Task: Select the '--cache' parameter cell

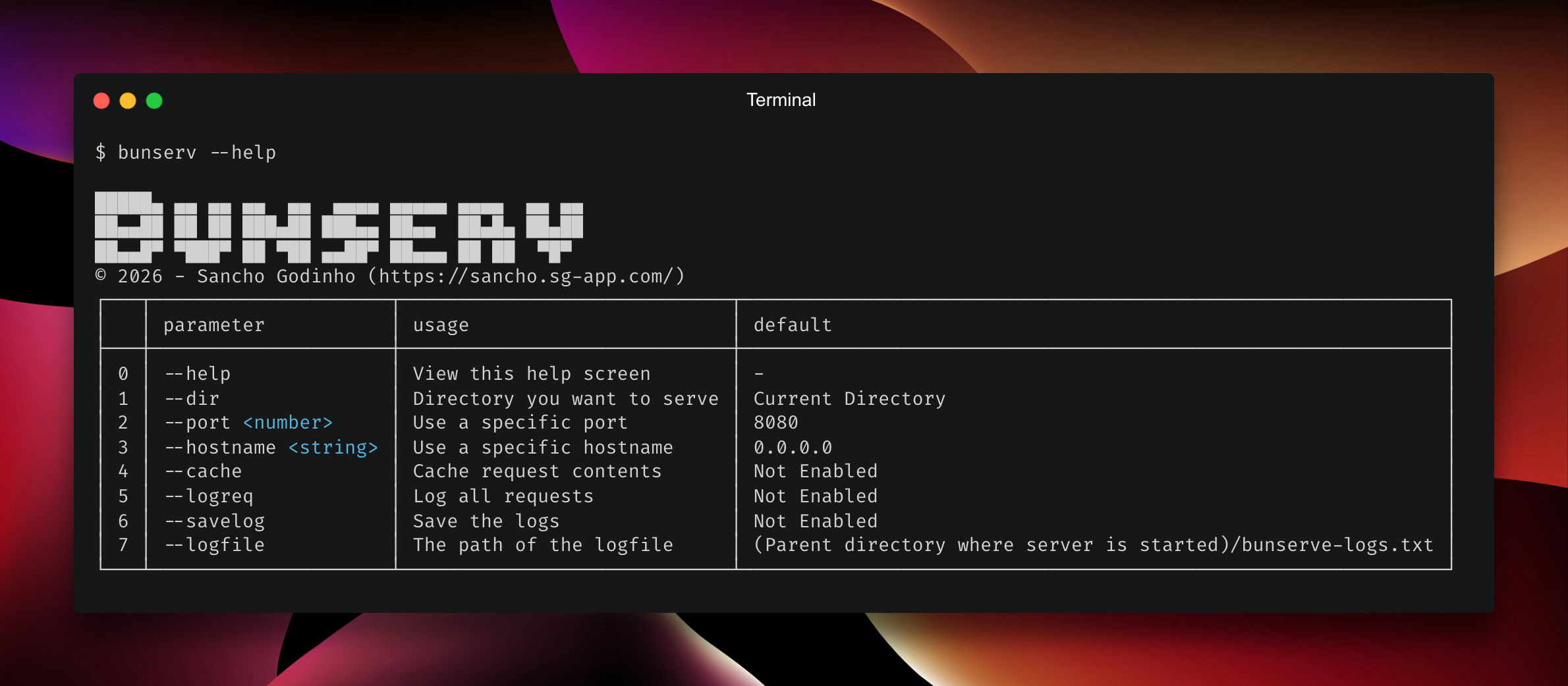Action: [204, 471]
